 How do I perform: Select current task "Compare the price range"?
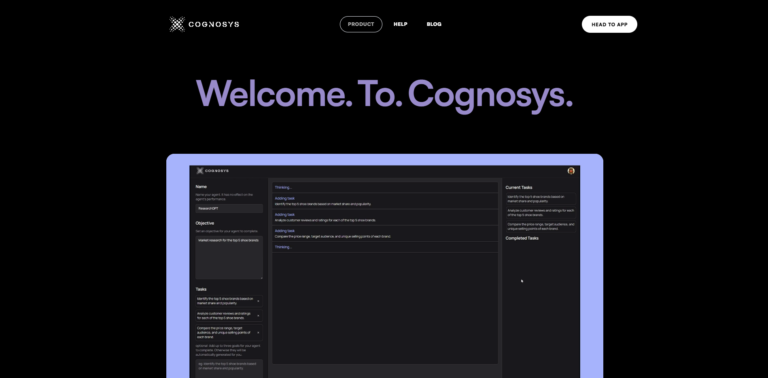541,226
